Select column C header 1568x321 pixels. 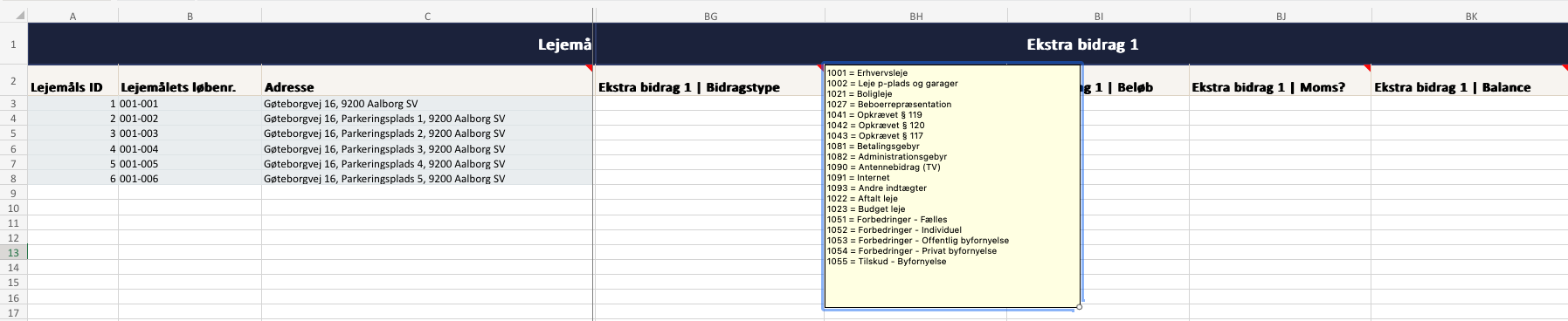[x=427, y=16]
